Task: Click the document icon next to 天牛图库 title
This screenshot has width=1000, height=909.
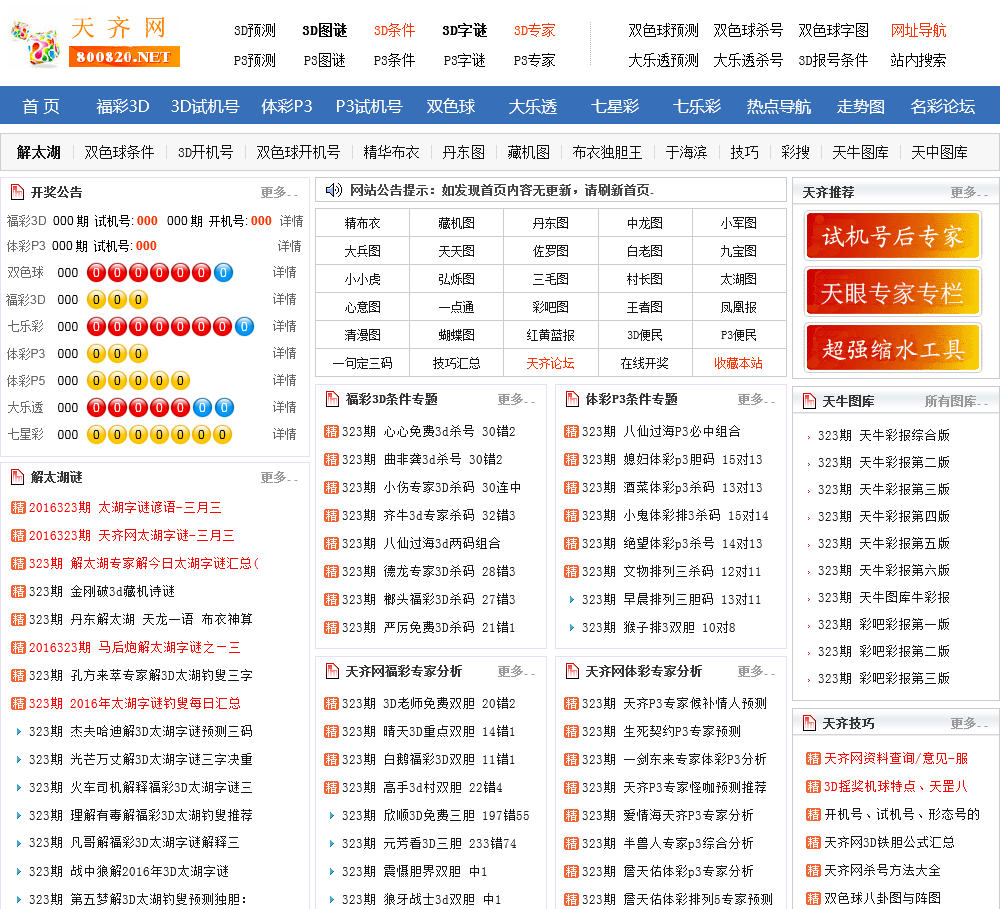Action: click(x=808, y=399)
